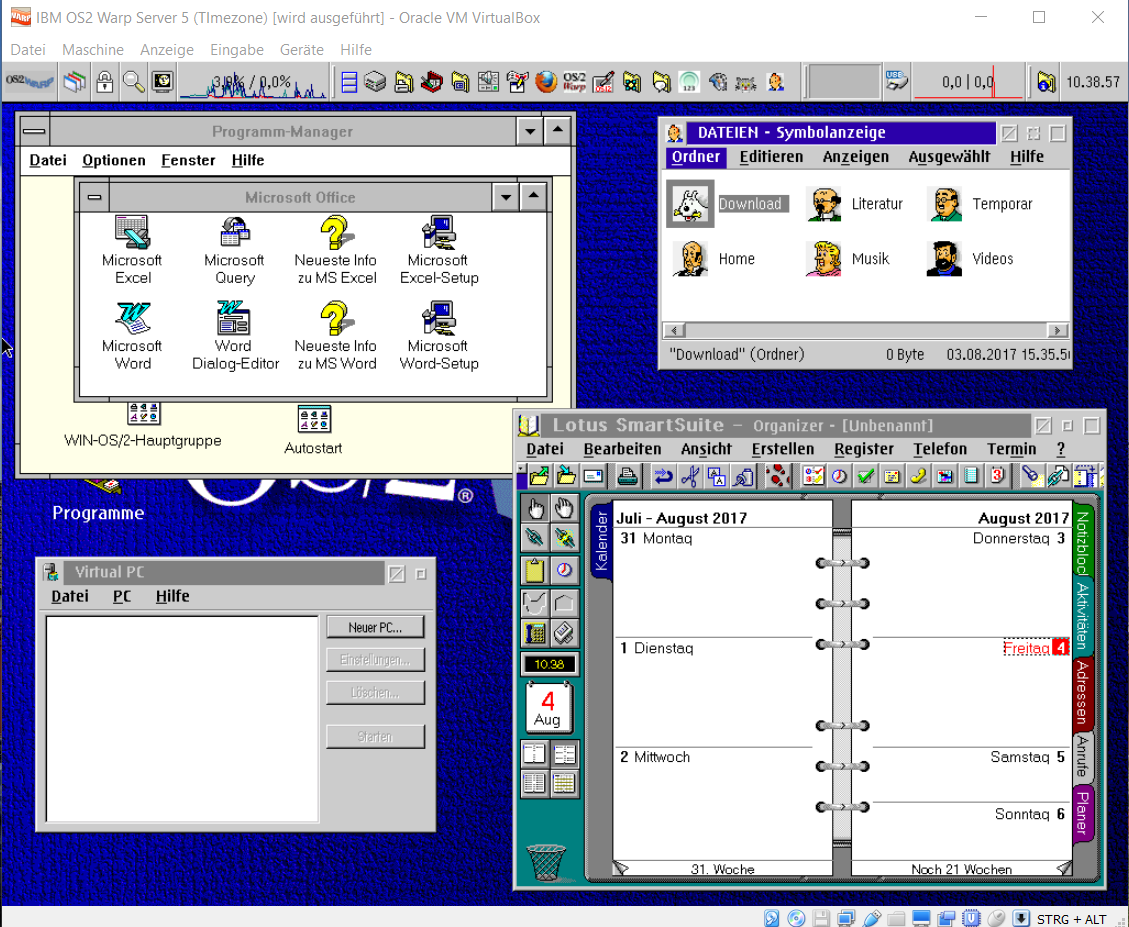
Task: Select the open hand grab tool in Organizer
Action: (564, 509)
